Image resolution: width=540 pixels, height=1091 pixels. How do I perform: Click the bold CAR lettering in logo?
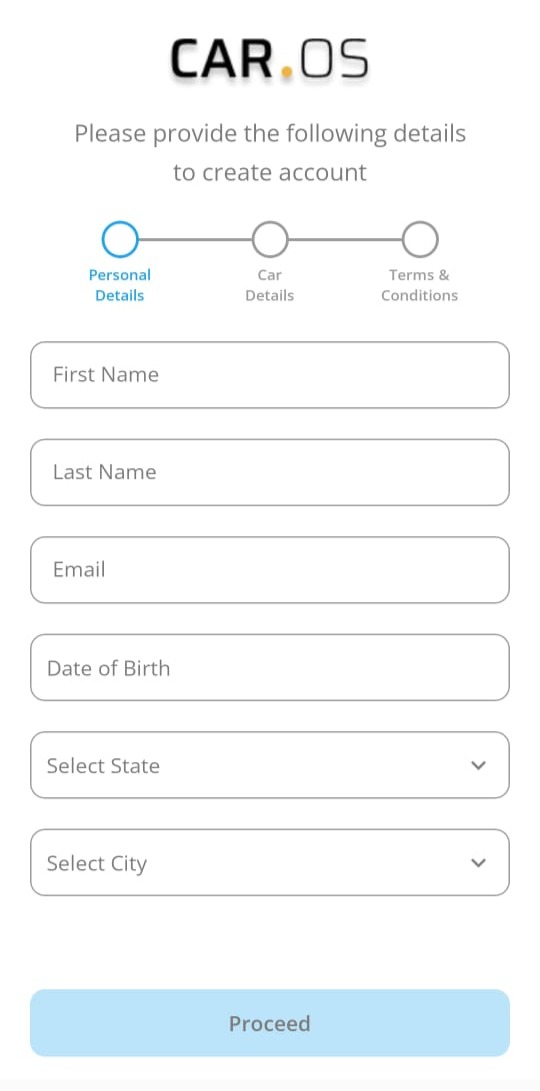[223, 59]
